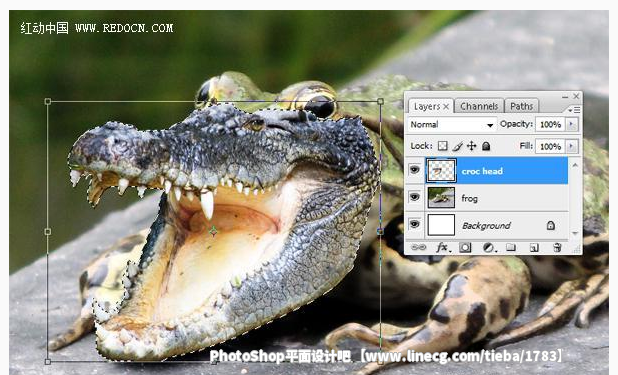Click the Fill 100% field

pos(551,146)
